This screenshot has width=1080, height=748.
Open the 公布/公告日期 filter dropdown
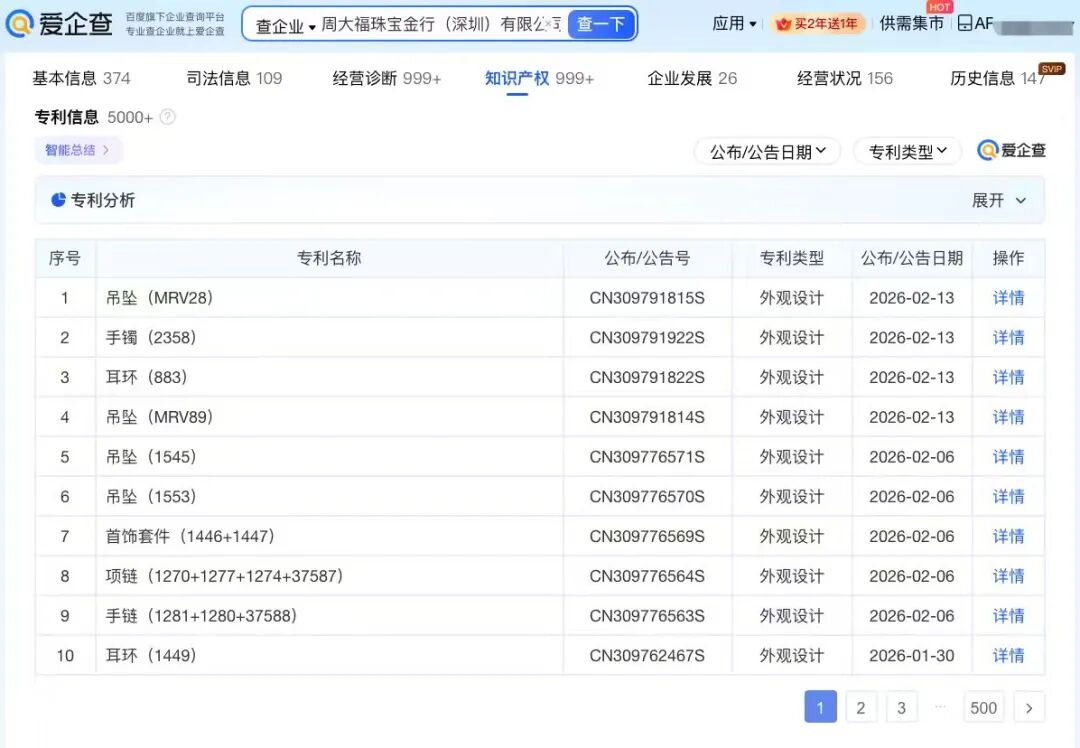coord(767,152)
